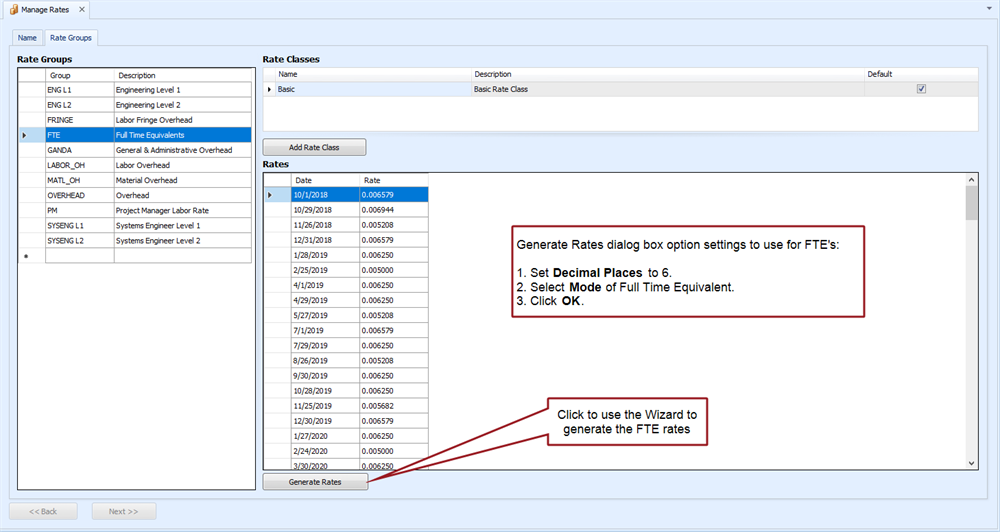Select the FRINGE rate group row
Viewport: 1000px width, 532px height.
coord(80,120)
